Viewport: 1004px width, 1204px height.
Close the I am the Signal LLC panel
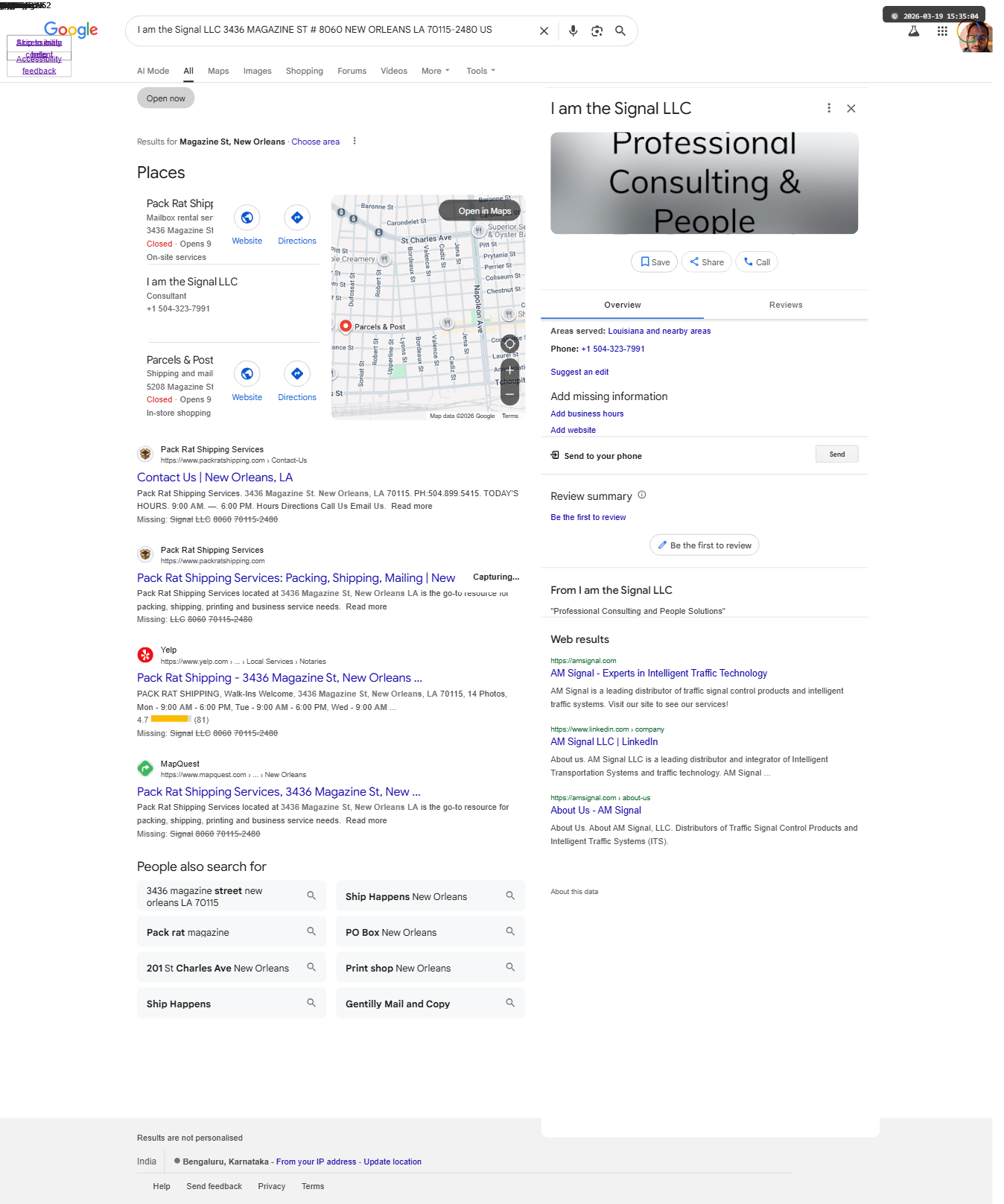[x=851, y=109]
